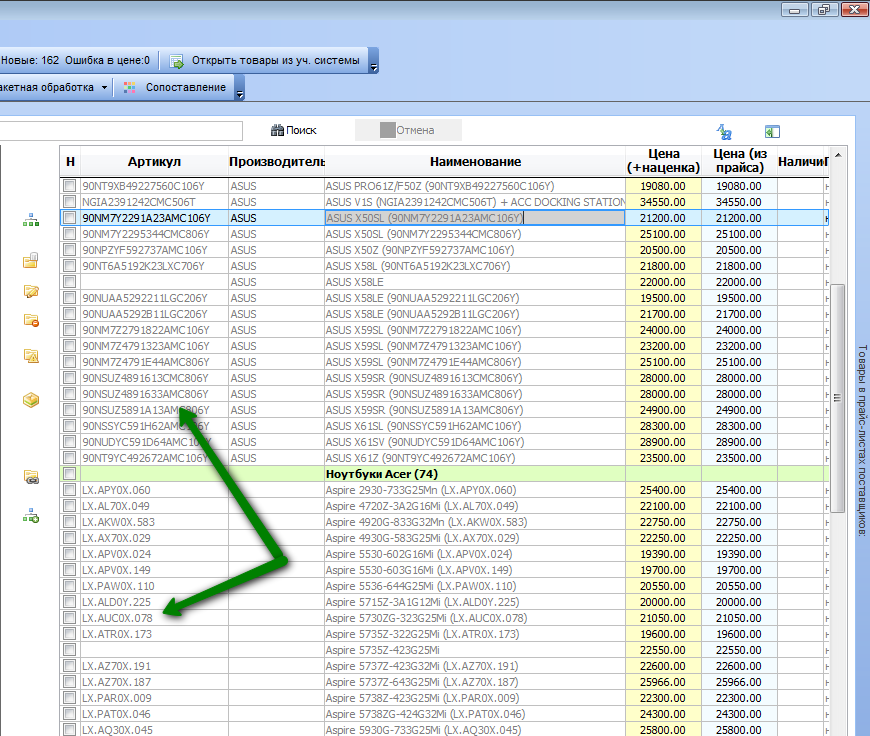
Task: Click the table vertical scrollbar thumb
Action: pyautogui.click(x=837, y=398)
